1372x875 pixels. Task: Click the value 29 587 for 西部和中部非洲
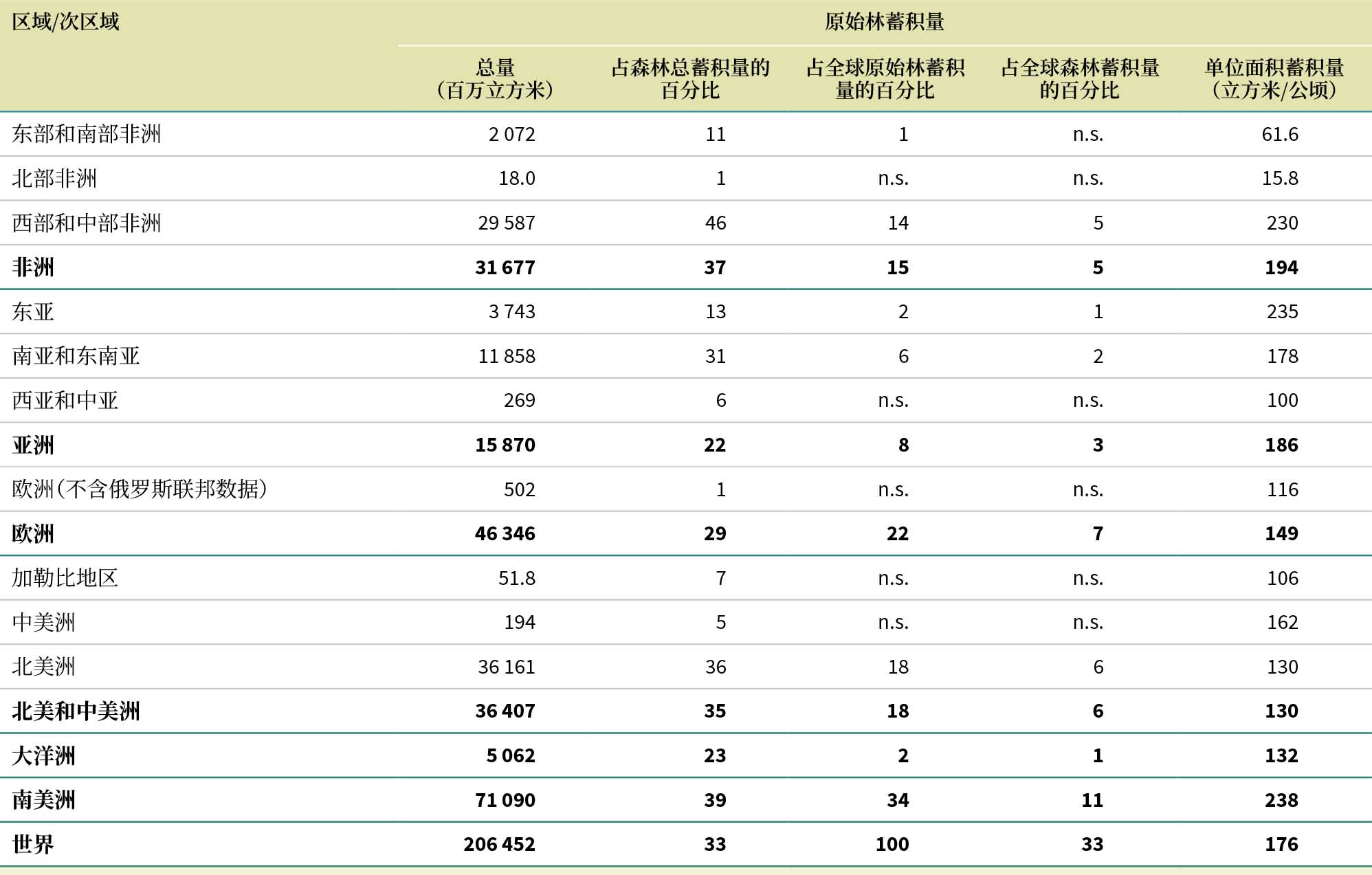coord(506,223)
